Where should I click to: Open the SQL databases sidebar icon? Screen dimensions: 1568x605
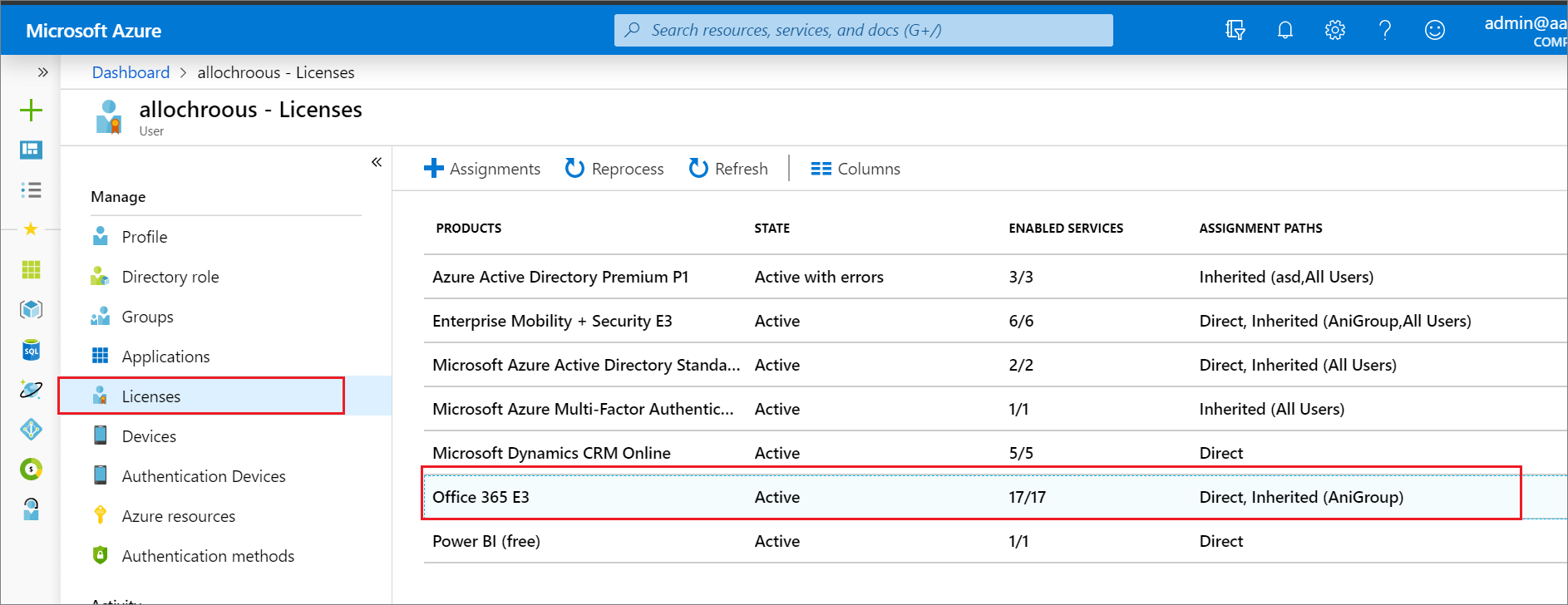[x=31, y=350]
